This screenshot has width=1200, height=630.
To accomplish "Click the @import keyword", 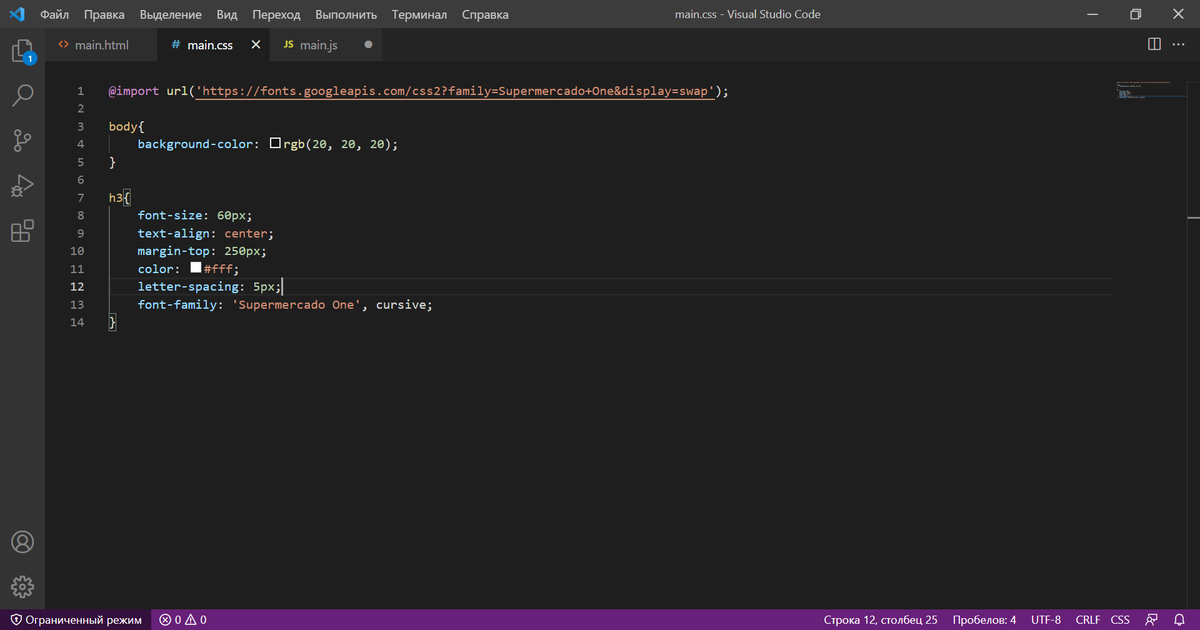I will [134, 91].
